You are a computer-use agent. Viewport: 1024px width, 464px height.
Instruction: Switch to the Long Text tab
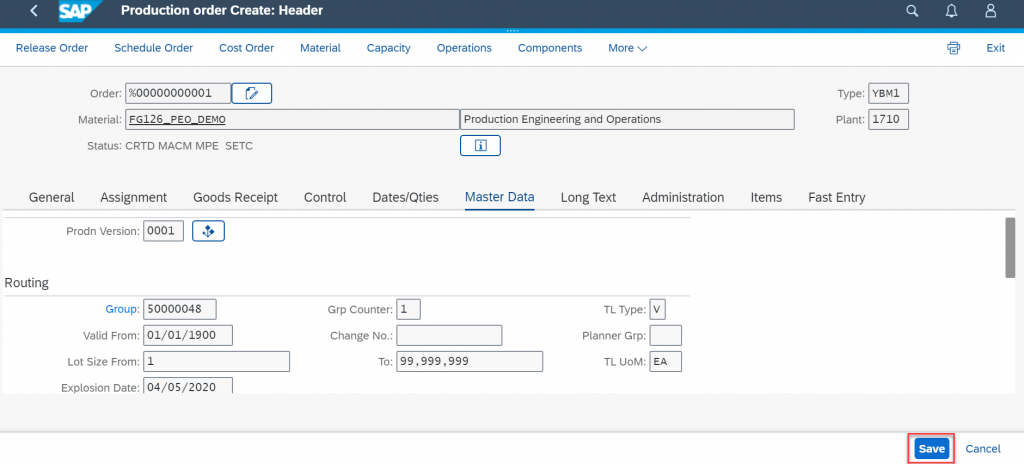click(588, 197)
